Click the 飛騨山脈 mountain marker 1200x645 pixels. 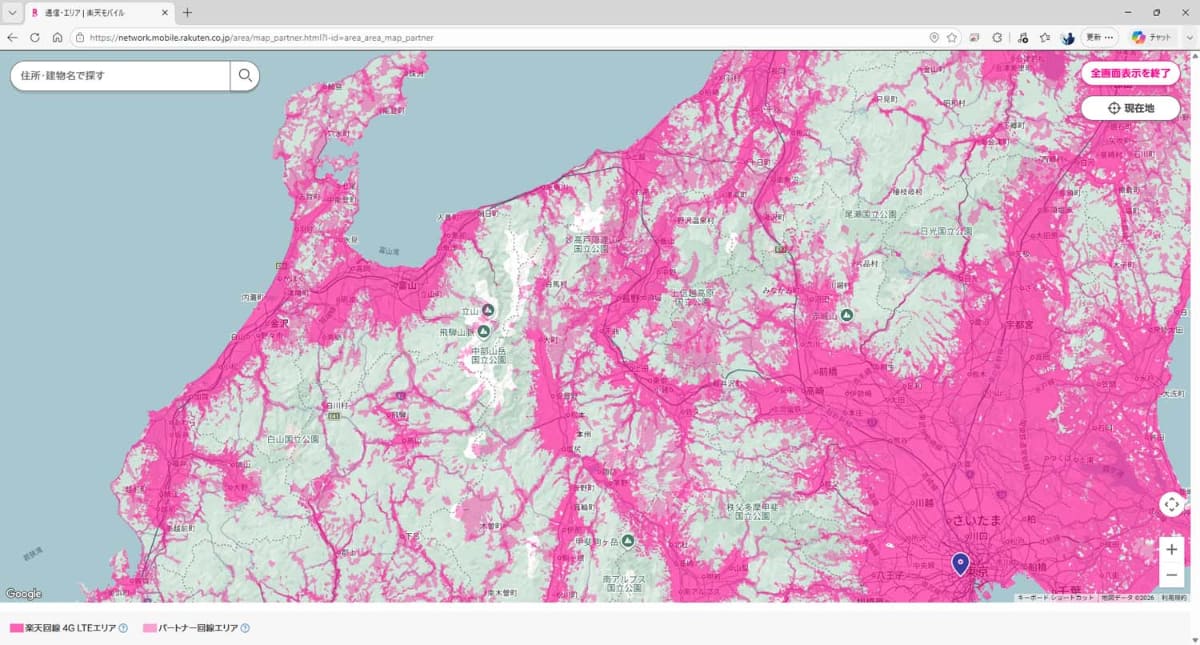483,330
